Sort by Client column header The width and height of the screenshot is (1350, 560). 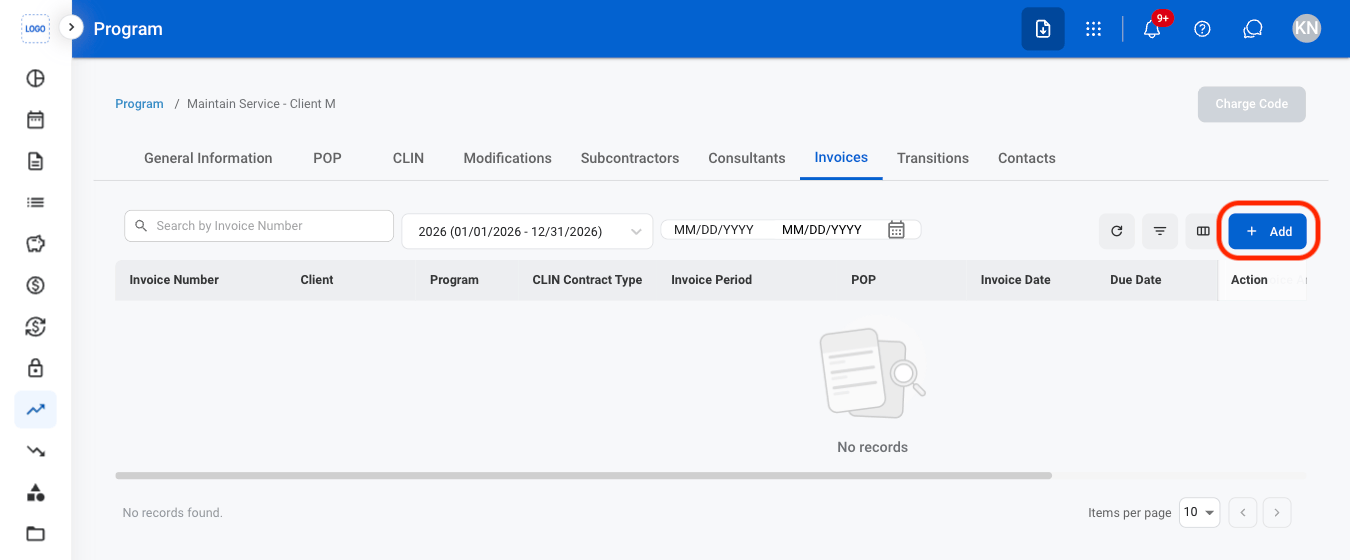pyautogui.click(x=317, y=280)
